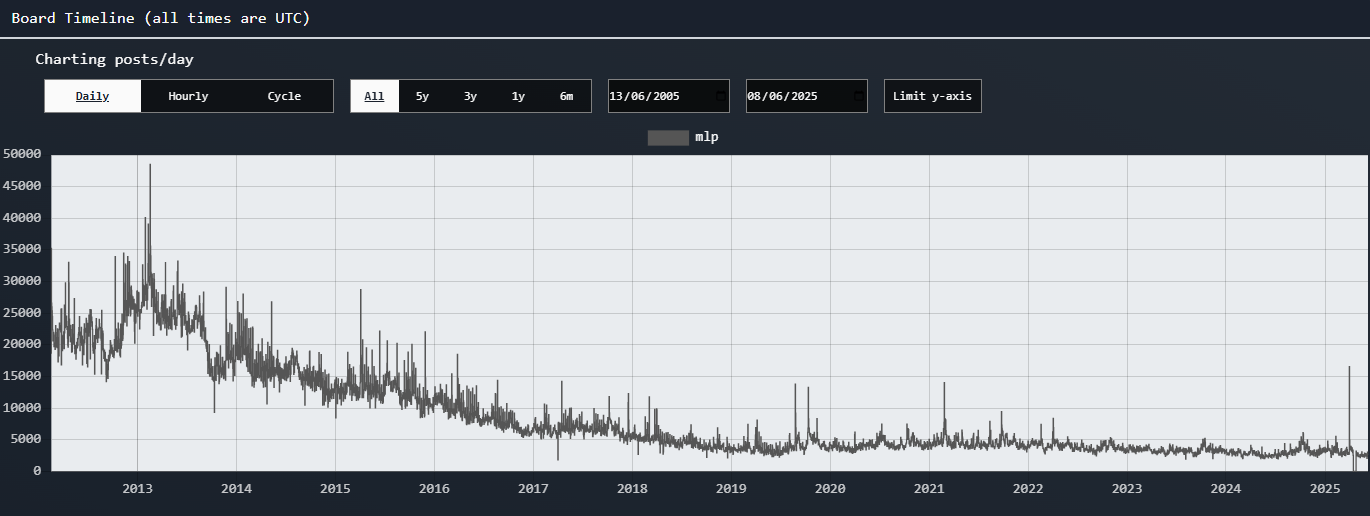Click the 2023 x-axis label
The width and height of the screenshot is (1370, 516).
point(1127,488)
